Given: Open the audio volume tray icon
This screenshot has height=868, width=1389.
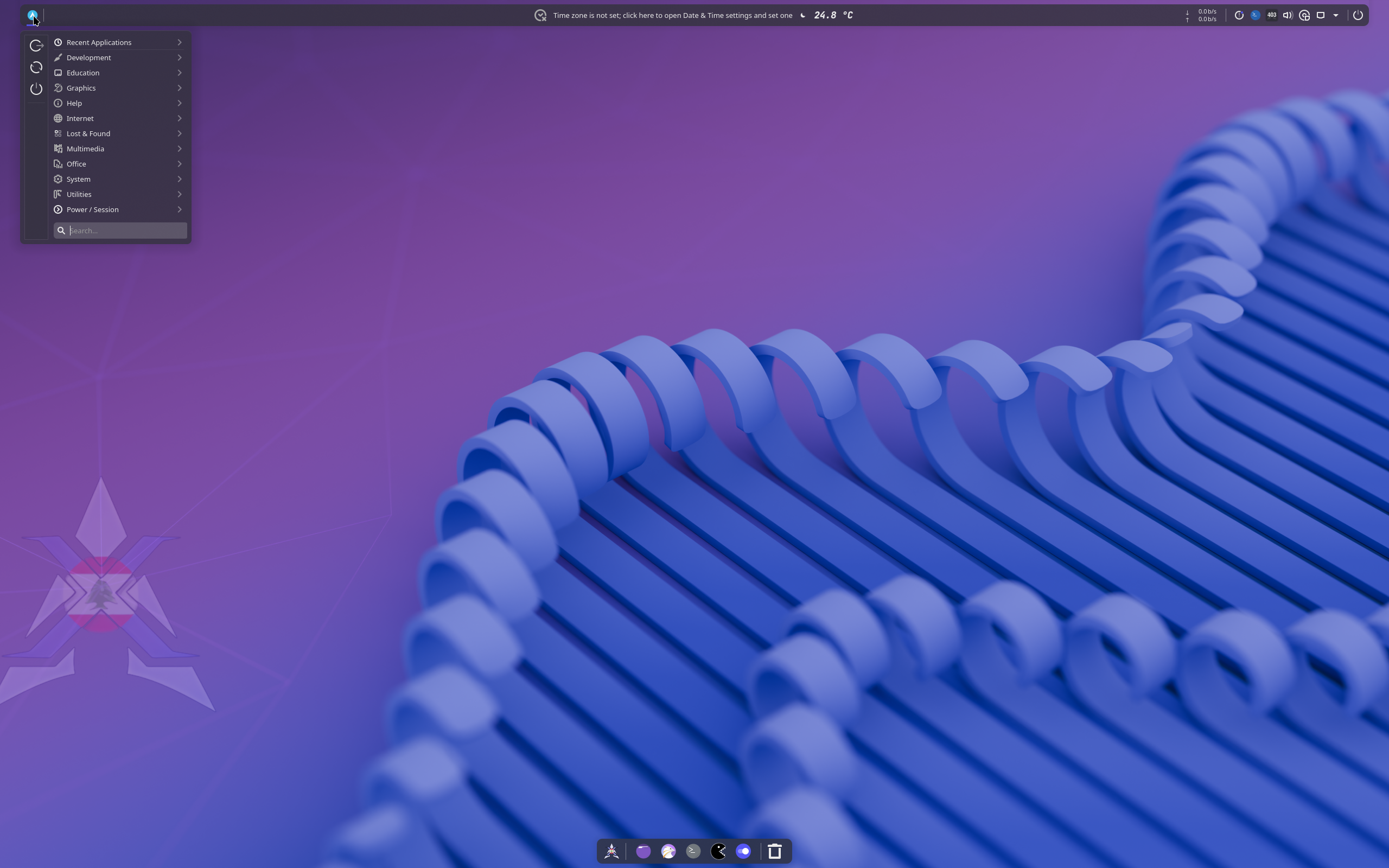Looking at the screenshot, I should 1288,16.
